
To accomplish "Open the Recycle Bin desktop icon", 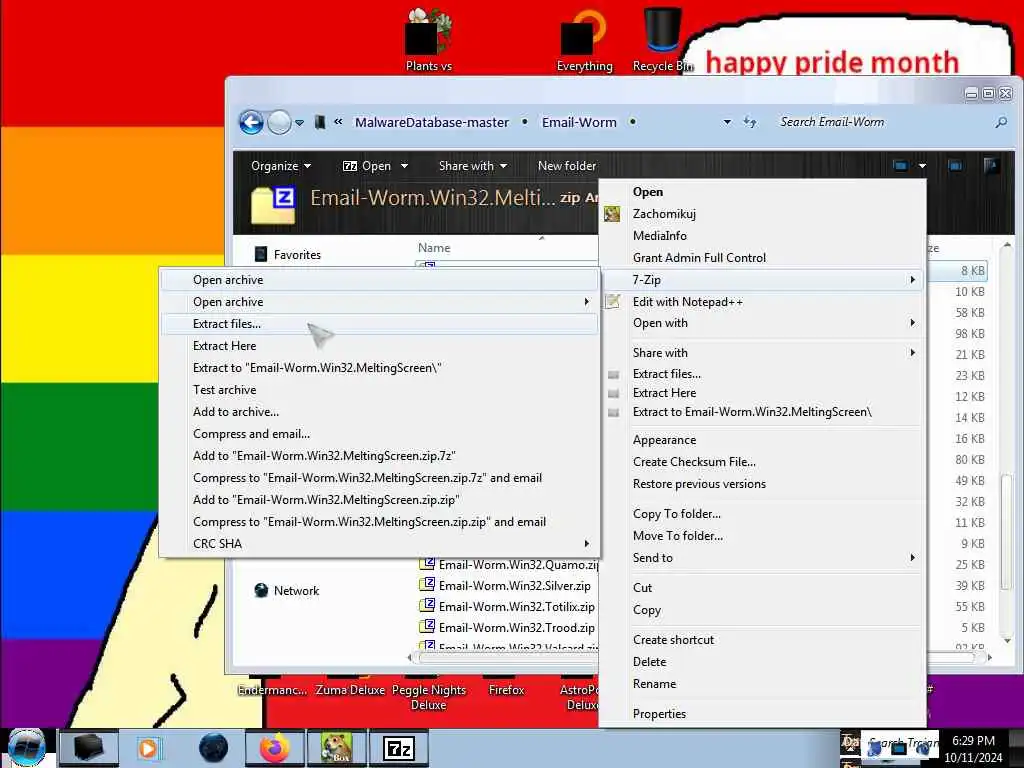I will [663, 38].
